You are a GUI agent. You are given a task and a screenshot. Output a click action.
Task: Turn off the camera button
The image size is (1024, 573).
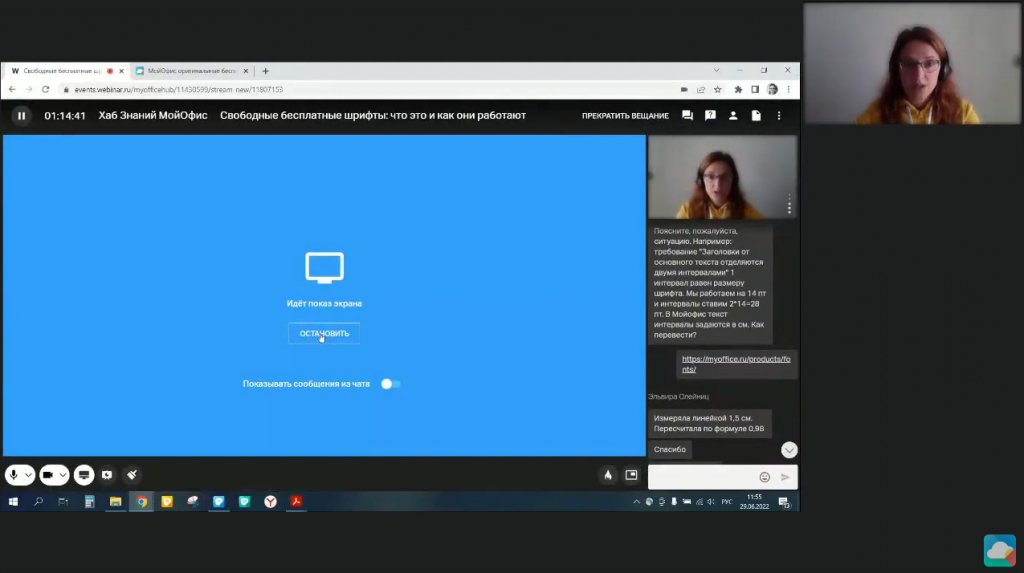pyautogui.click(x=48, y=475)
